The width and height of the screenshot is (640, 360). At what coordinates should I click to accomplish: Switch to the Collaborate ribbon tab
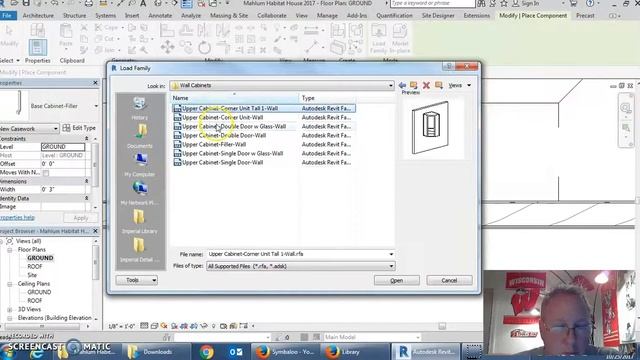click(x=272, y=16)
